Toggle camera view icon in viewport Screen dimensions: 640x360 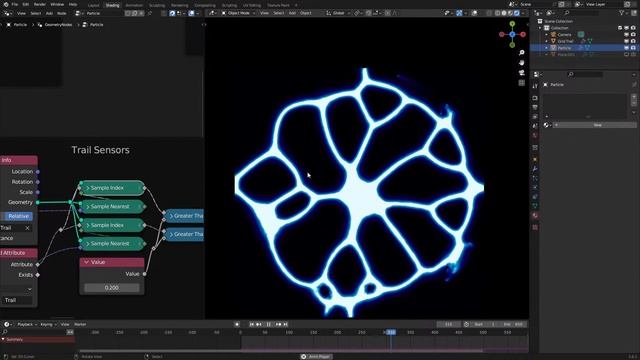522,73
